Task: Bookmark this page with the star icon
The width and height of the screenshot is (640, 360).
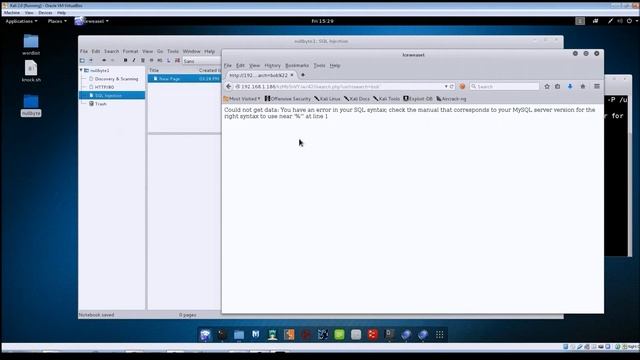Action: pos(547,87)
